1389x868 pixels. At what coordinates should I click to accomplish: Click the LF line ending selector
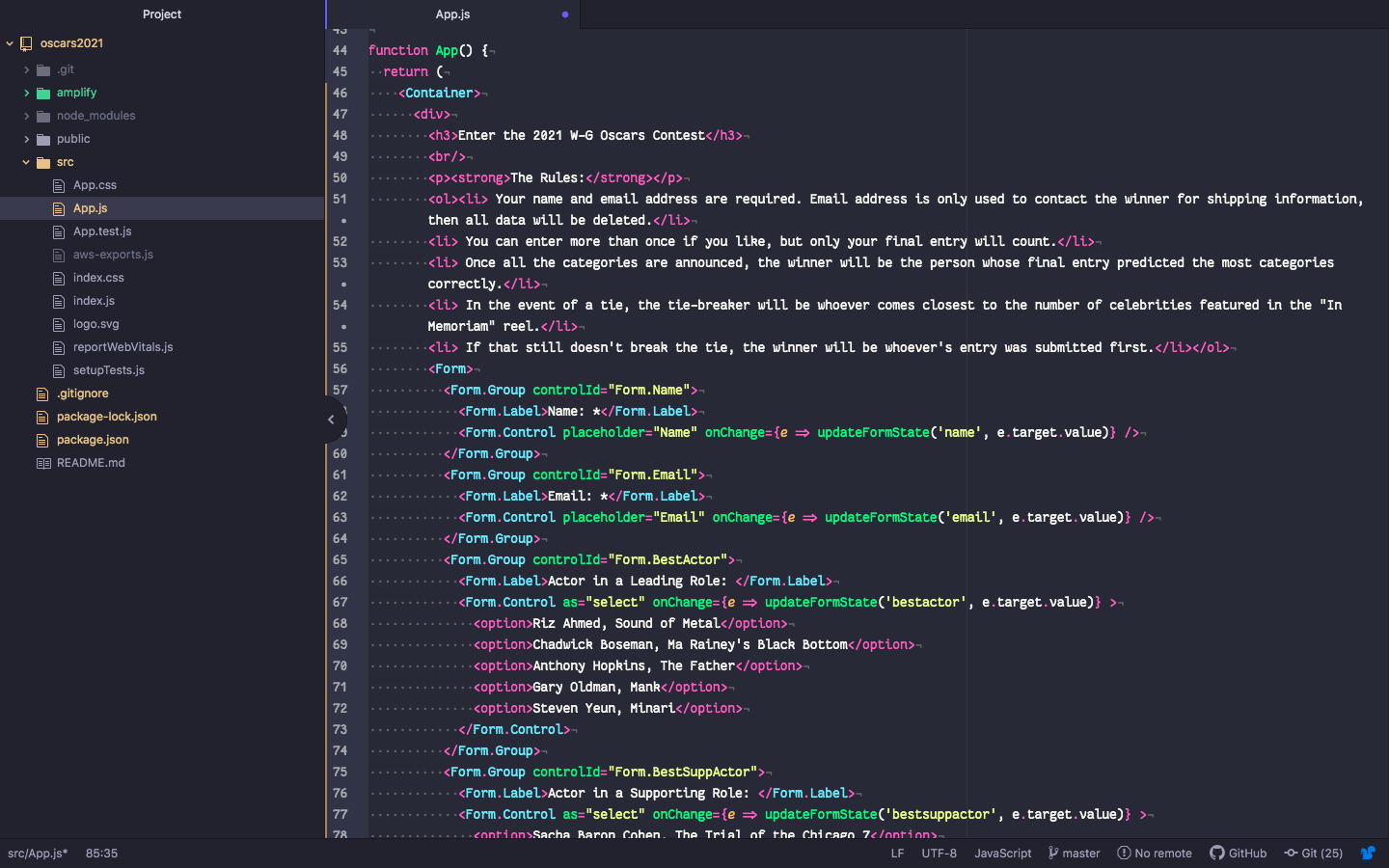tap(897, 853)
